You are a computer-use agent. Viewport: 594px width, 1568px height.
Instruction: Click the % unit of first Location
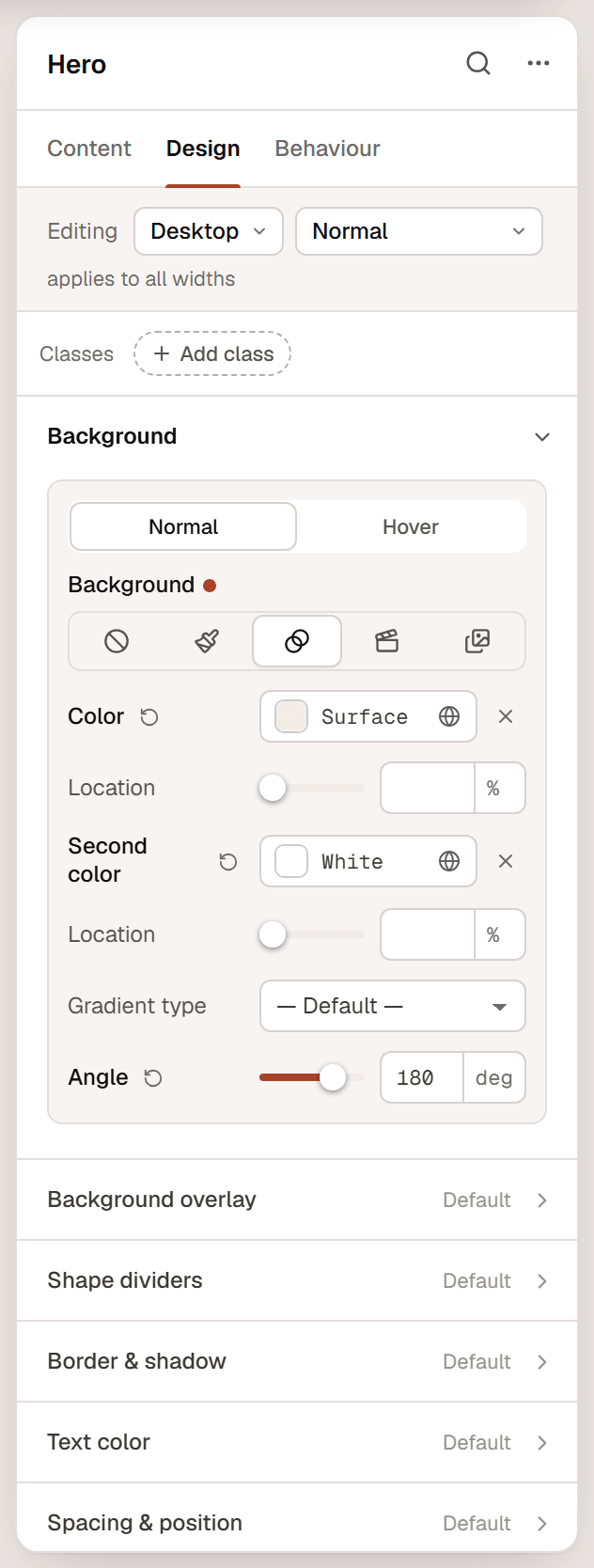tap(493, 788)
